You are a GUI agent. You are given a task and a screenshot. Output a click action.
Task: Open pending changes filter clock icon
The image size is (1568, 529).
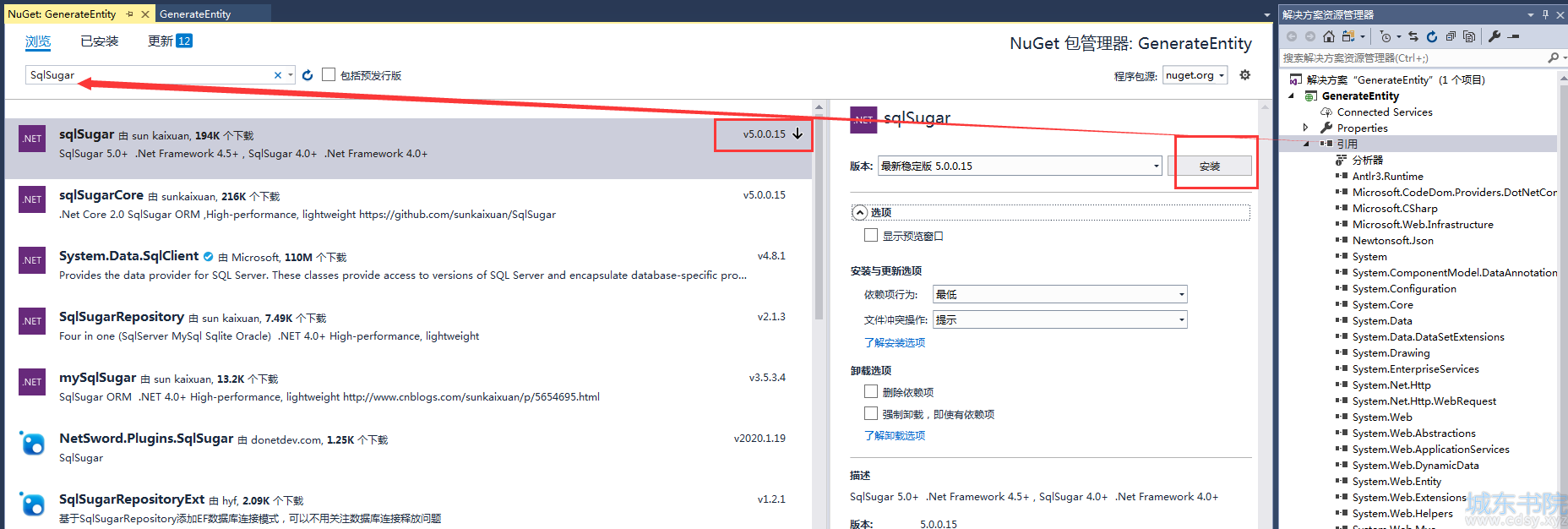pos(1386,36)
